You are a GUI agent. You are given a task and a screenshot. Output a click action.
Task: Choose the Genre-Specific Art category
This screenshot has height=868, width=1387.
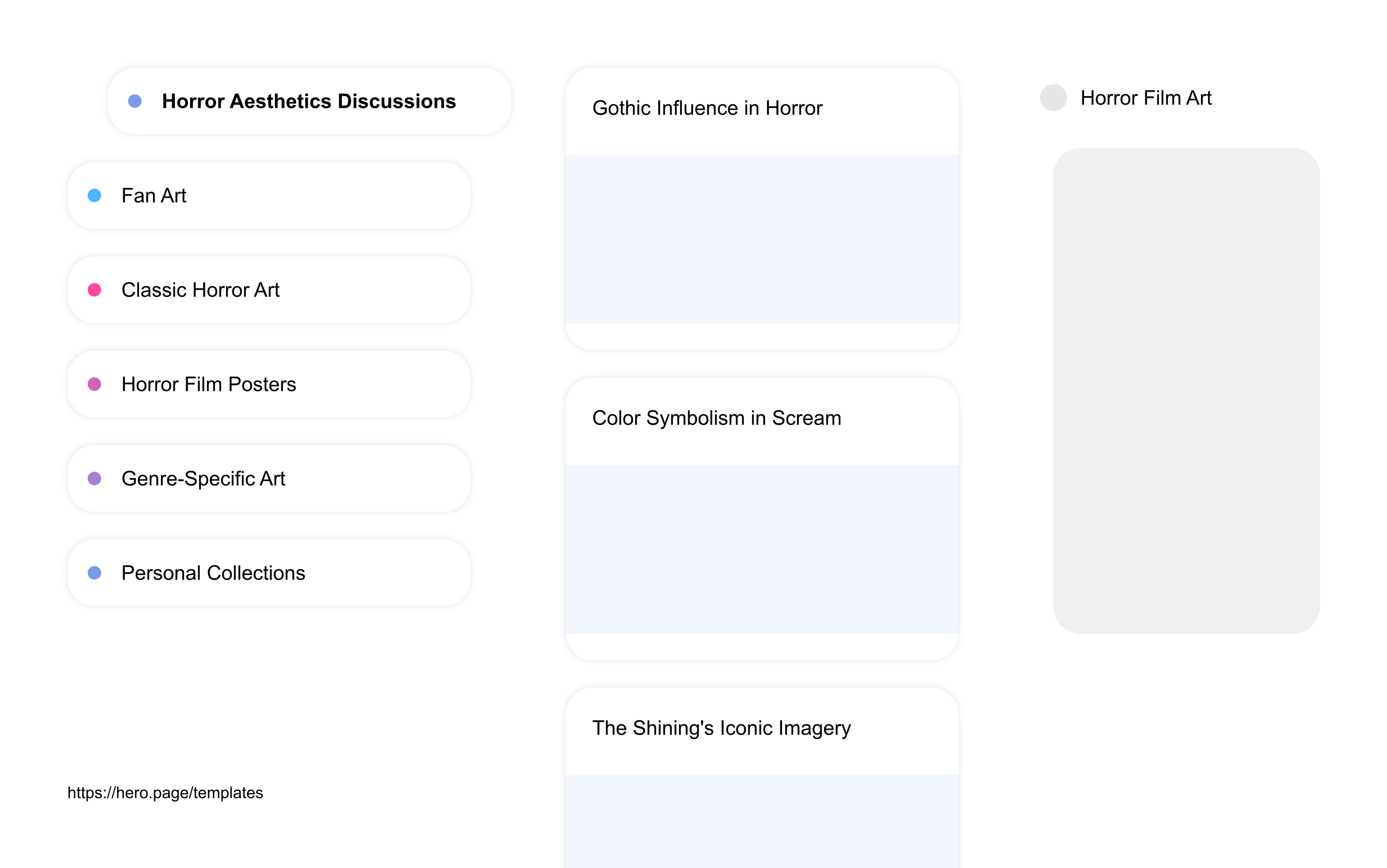269,478
